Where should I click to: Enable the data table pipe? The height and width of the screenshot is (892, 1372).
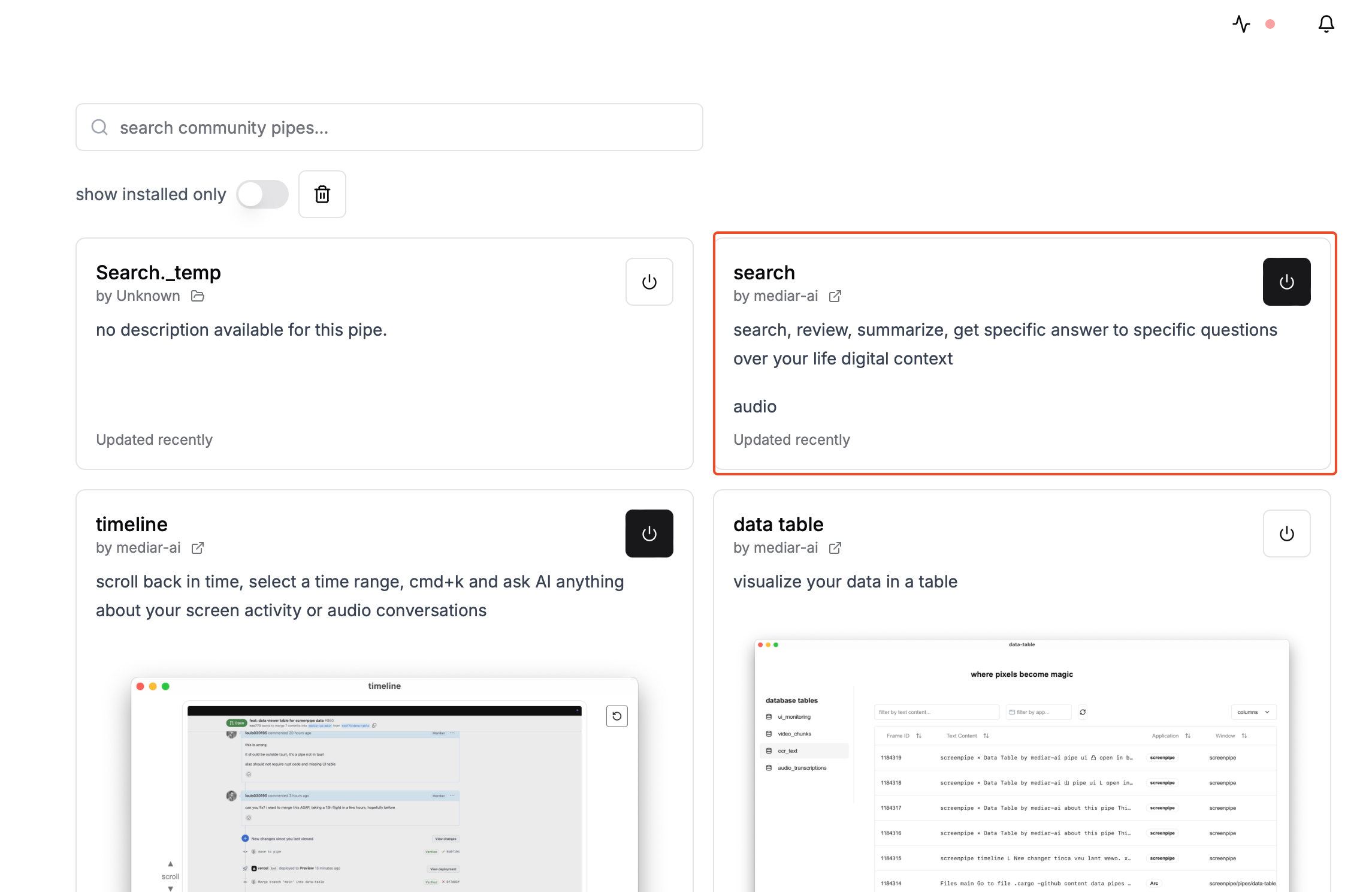[x=1286, y=534]
